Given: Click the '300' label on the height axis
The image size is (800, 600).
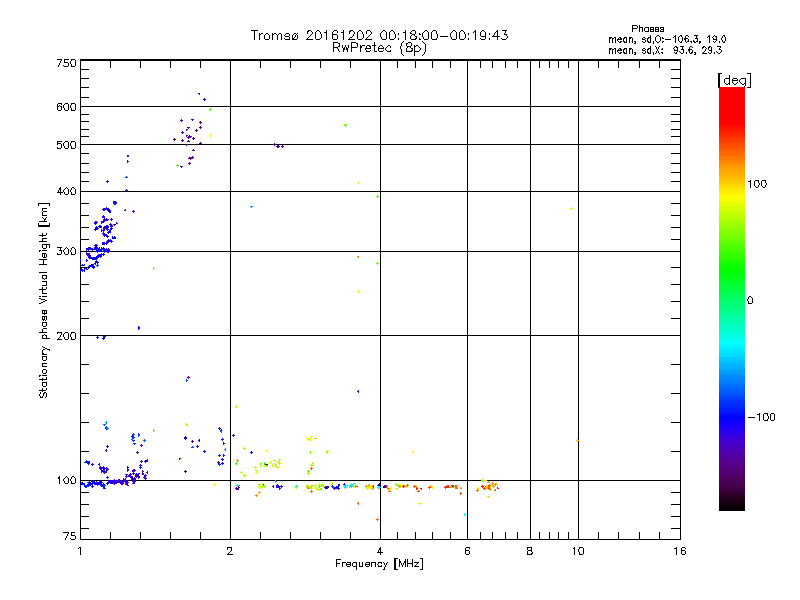Looking at the screenshot, I should pos(66,251).
